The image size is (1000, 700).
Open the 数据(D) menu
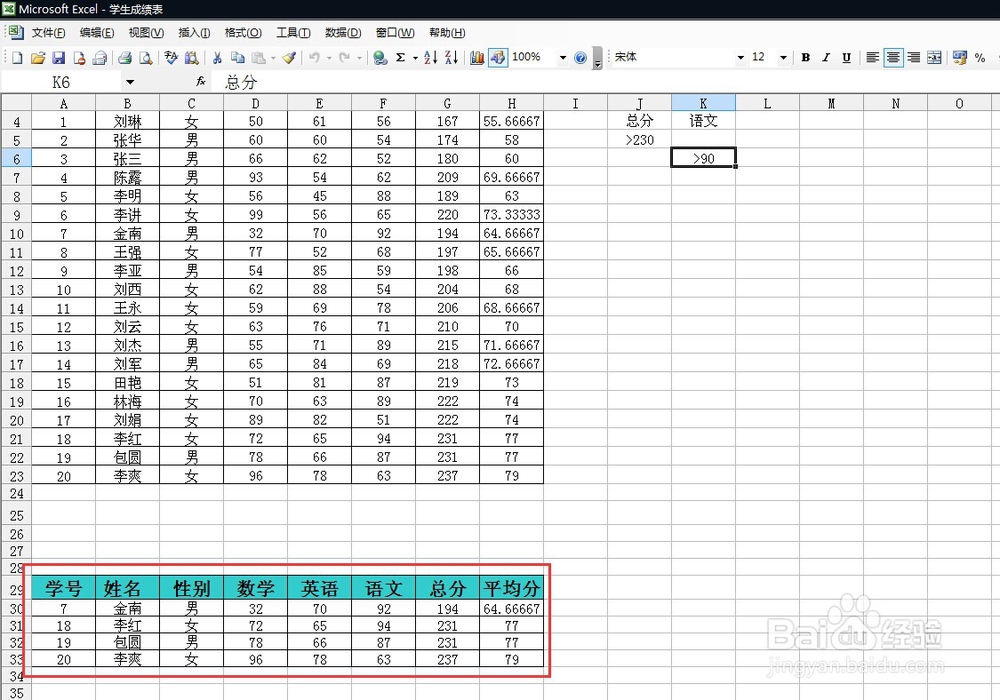(343, 33)
